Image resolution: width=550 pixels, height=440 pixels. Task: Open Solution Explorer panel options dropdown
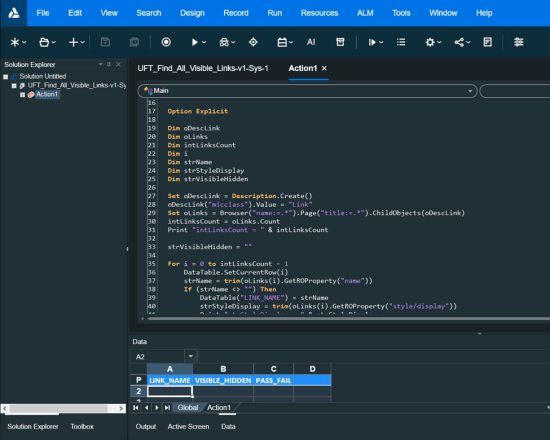click(x=101, y=64)
